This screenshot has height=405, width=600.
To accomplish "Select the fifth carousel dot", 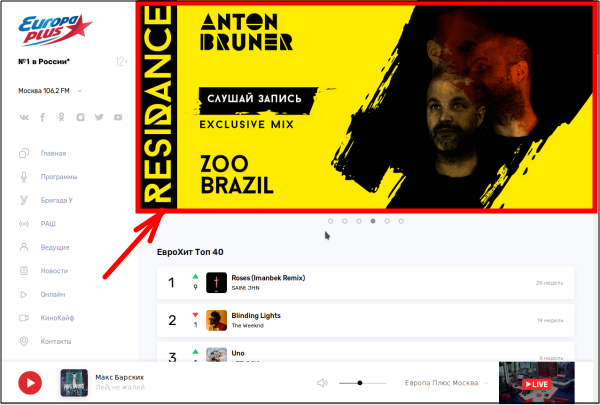I will pyautogui.click(x=387, y=221).
